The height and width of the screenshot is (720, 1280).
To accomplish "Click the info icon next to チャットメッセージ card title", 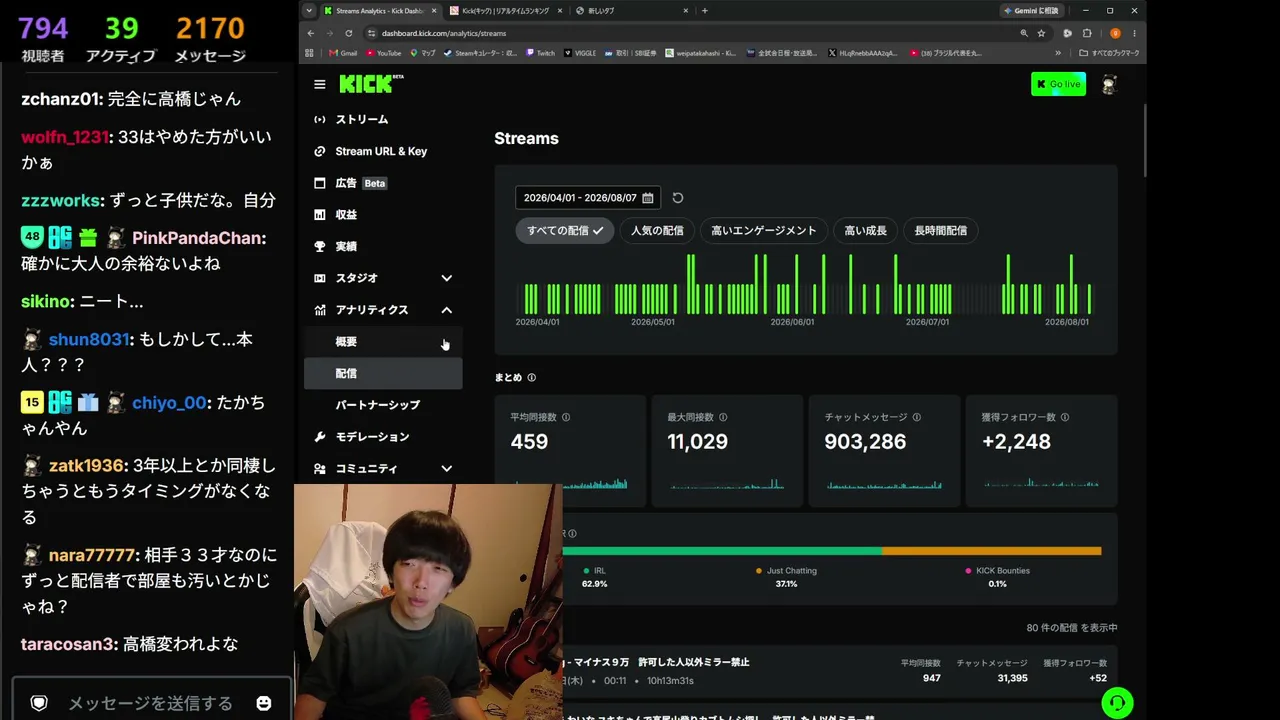I will click(916, 417).
